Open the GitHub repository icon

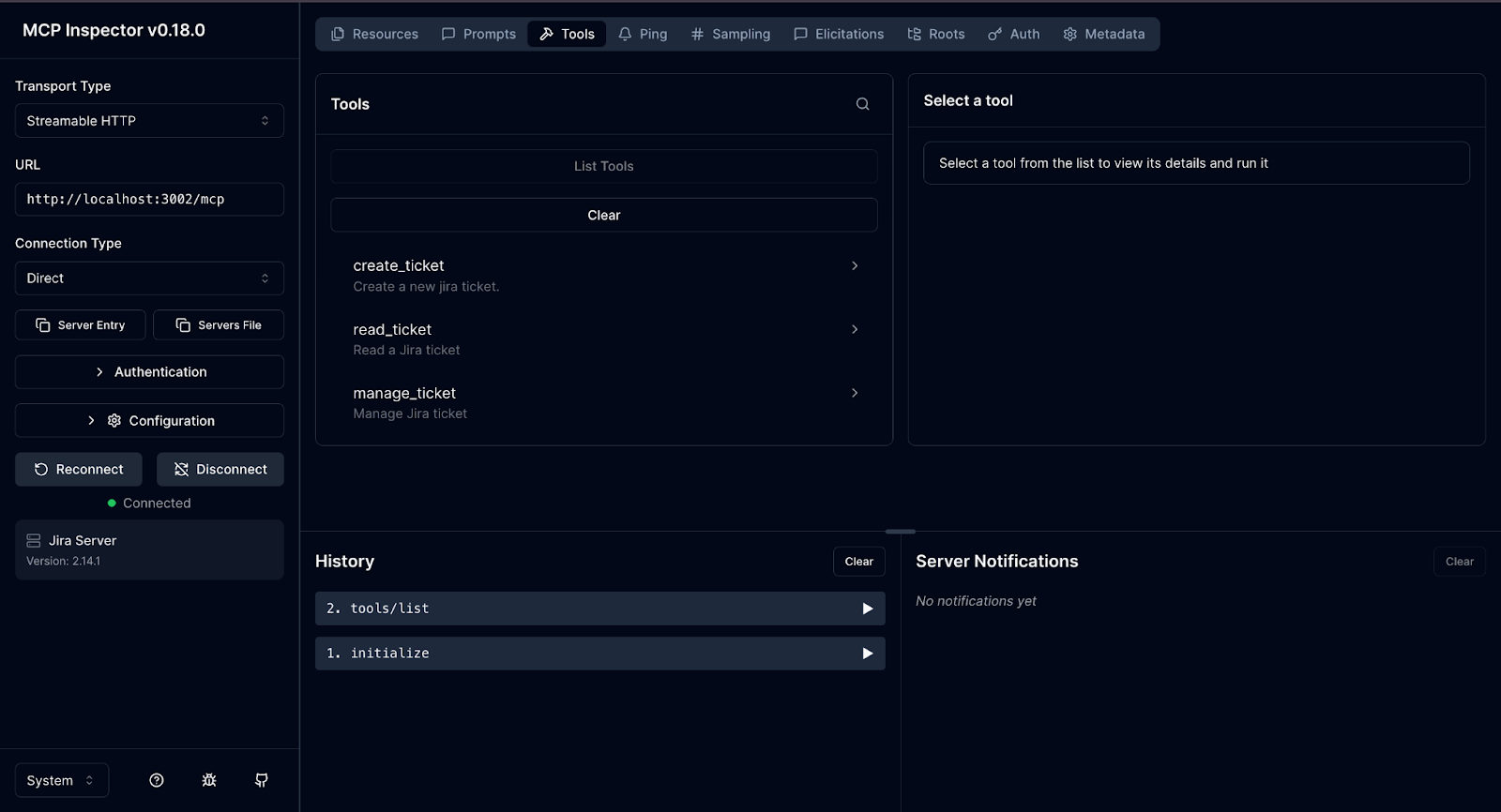[262, 780]
